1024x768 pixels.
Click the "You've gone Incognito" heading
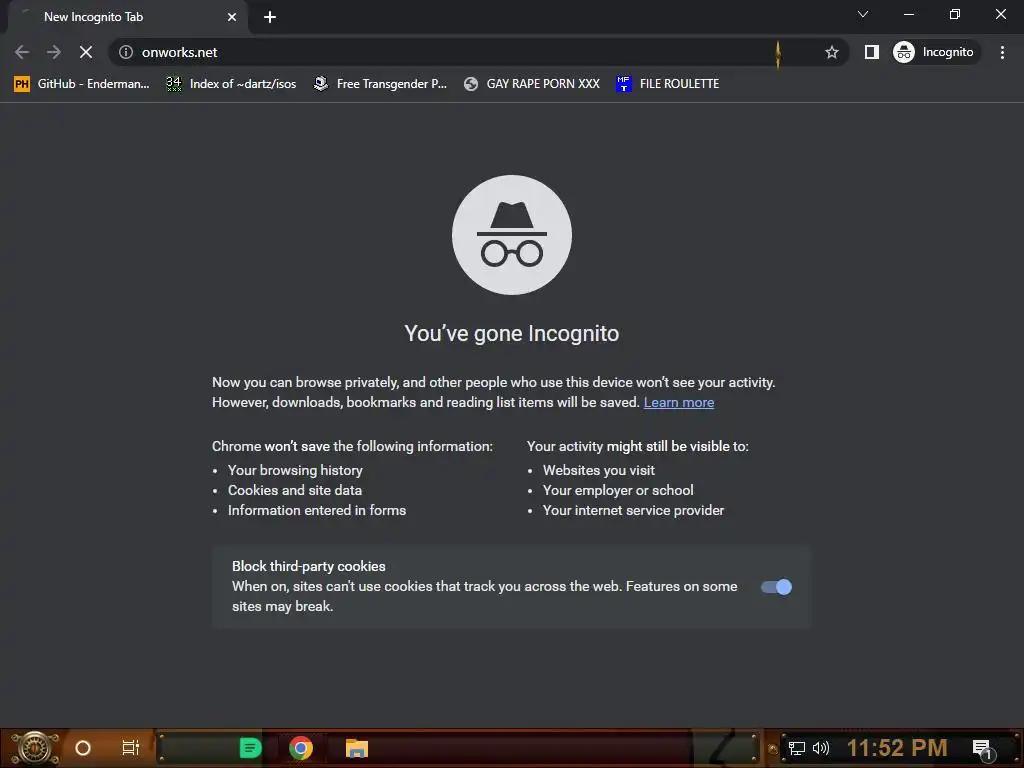pos(511,333)
